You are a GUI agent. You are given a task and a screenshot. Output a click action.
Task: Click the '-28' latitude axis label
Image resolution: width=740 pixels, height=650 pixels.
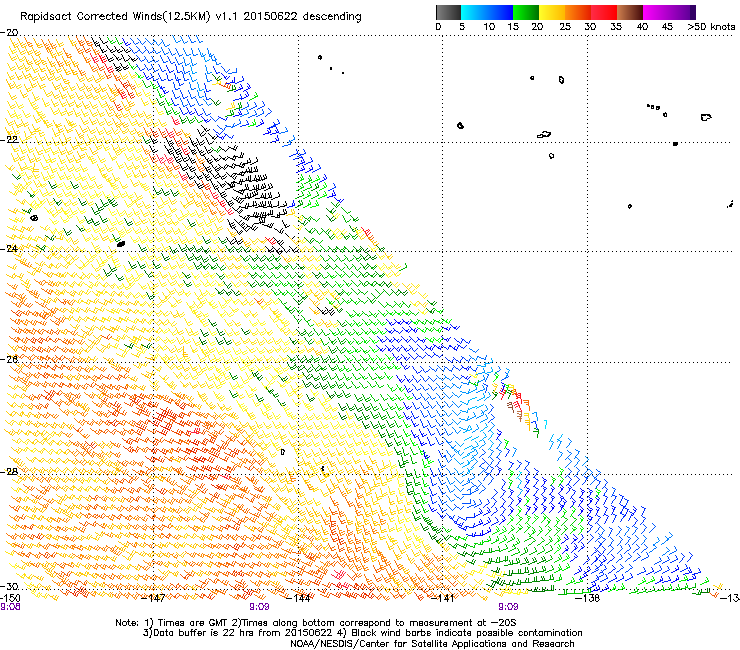[9, 472]
